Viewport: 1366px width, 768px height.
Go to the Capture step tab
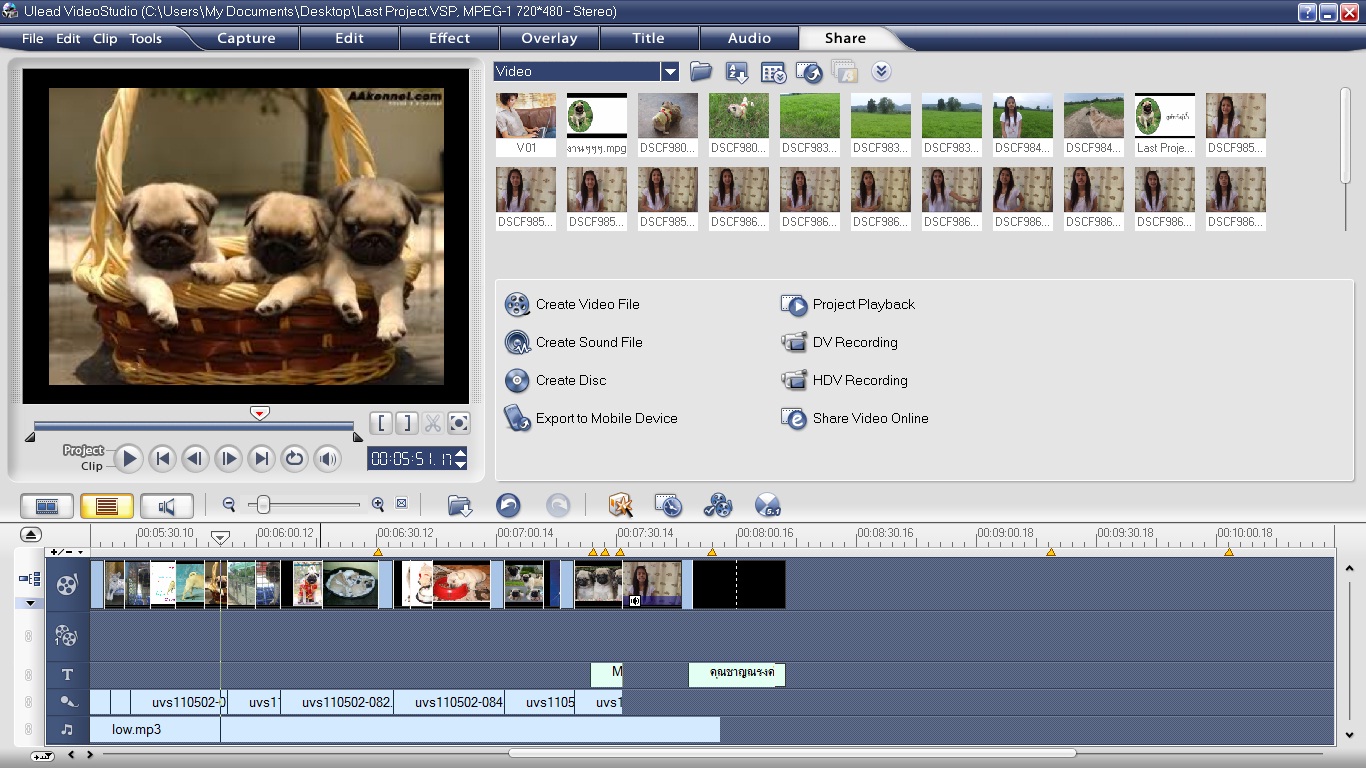pyautogui.click(x=246, y=38)
